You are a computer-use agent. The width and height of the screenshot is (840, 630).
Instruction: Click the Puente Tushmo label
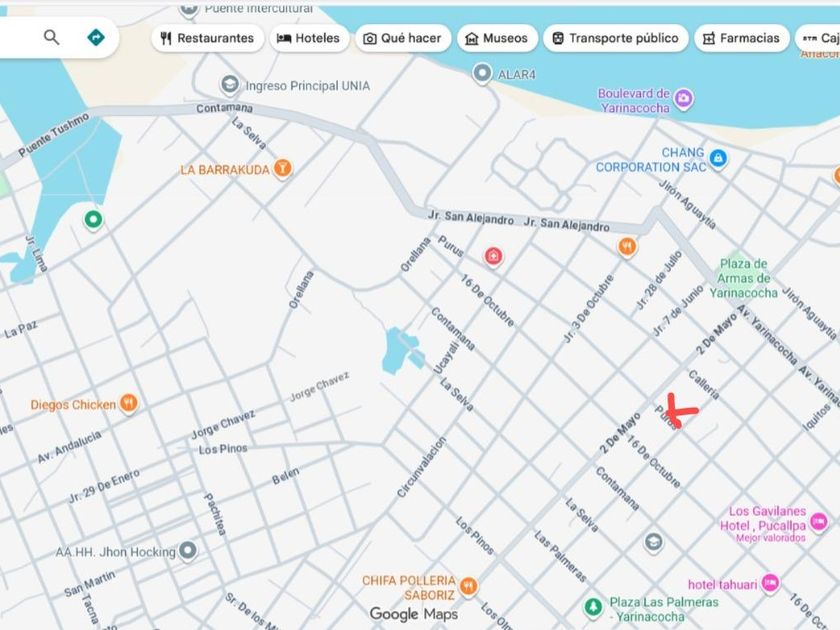tap(54, 135)
